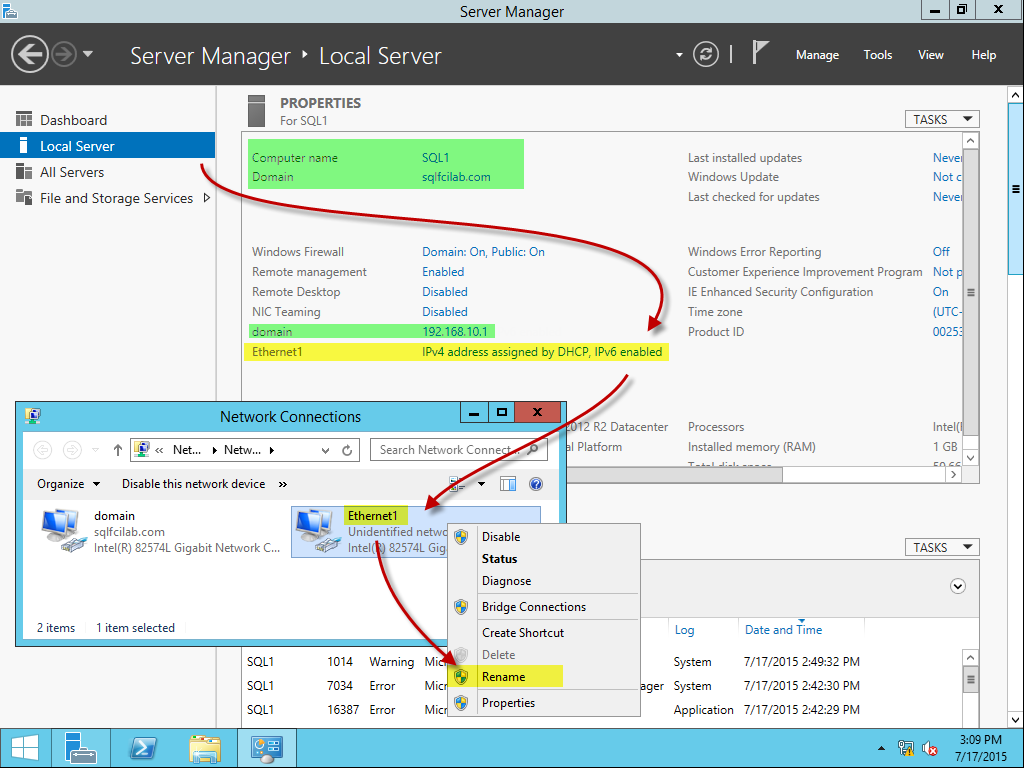Open Server Manager from the taskbar
This screenshot has width=1024, height=768.
pyautogui.click(x=81, y=748)
